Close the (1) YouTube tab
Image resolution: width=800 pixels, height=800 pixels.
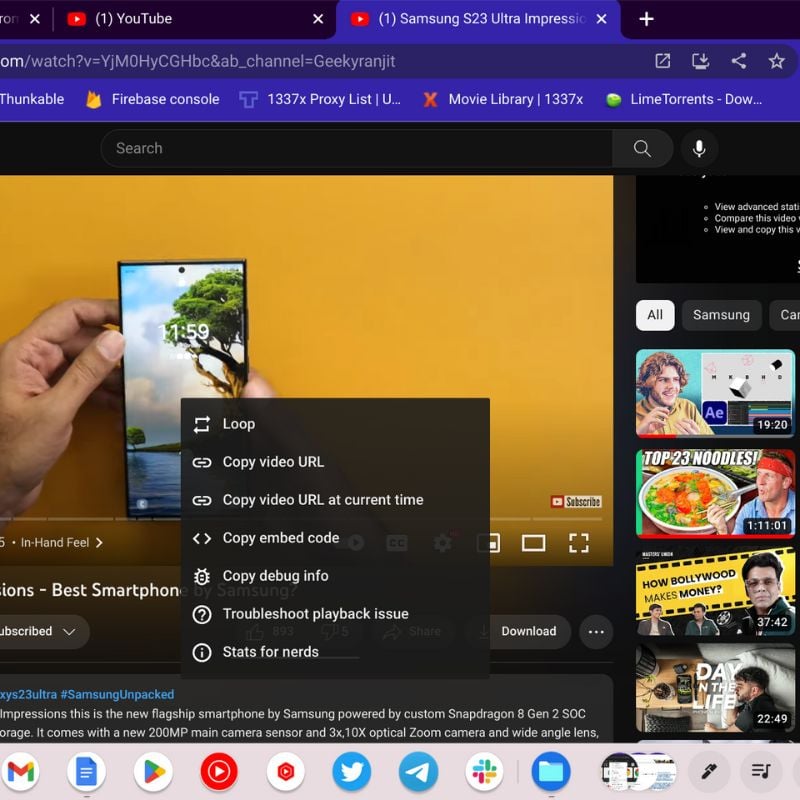(x=318, y=19)
